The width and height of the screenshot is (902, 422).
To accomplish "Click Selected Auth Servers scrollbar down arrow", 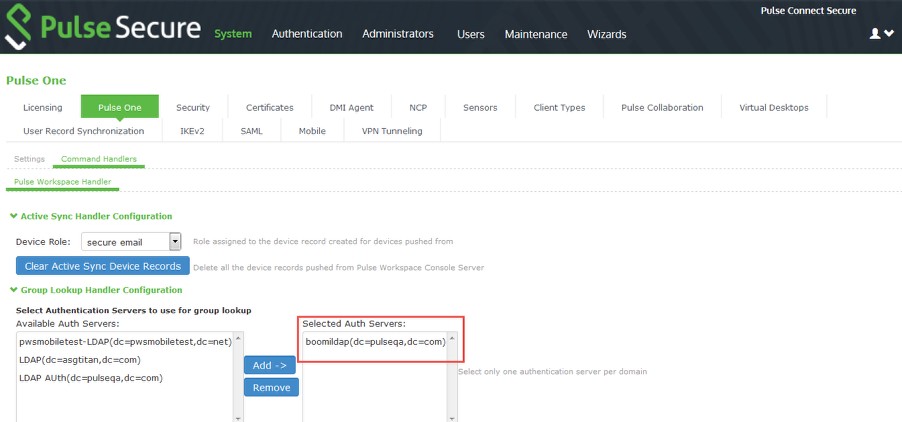I will tap(452, 418).
